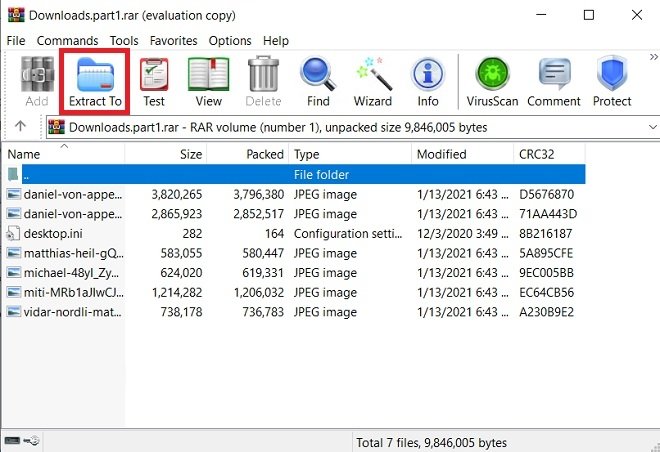The height and width of the screenshot is (452, 660).
Task: Click the vidar-nordli image file icon
Action: click(x=13, y=312)
